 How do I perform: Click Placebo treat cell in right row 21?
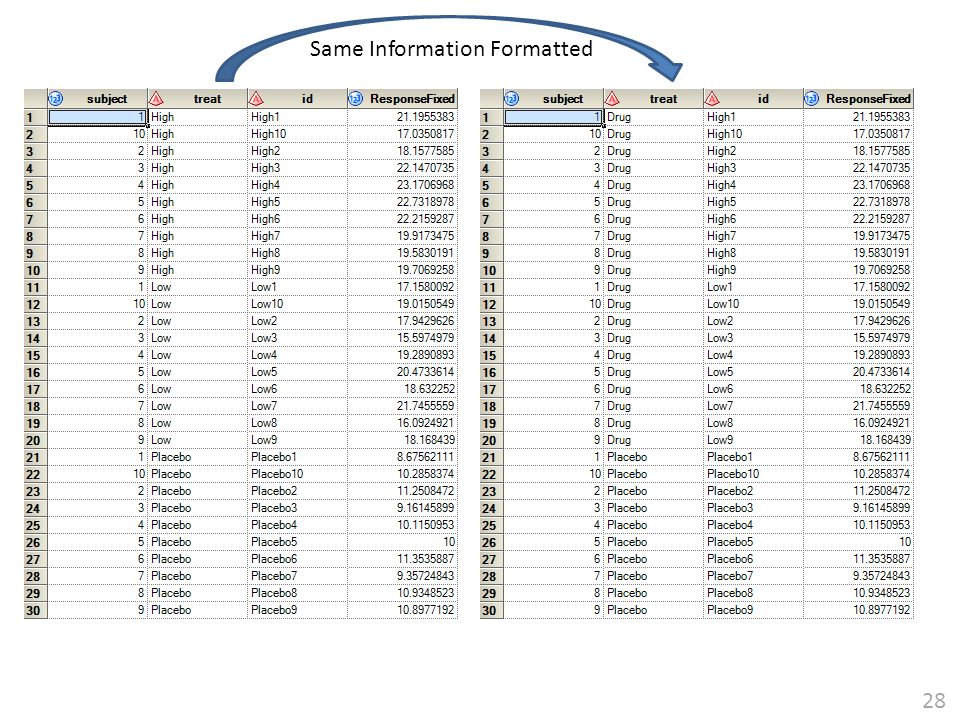click(x=653, y=457)
